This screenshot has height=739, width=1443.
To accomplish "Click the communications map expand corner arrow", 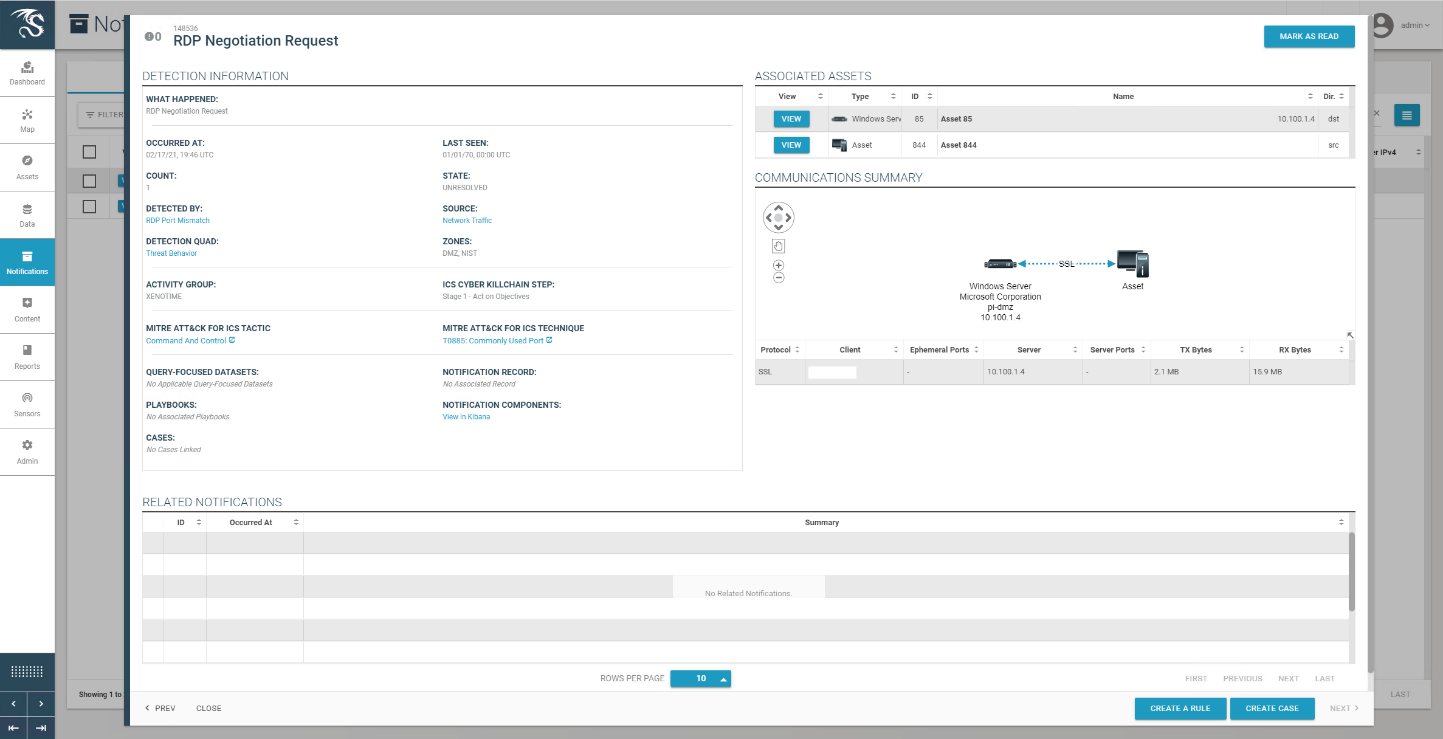I will [1349, 335].
